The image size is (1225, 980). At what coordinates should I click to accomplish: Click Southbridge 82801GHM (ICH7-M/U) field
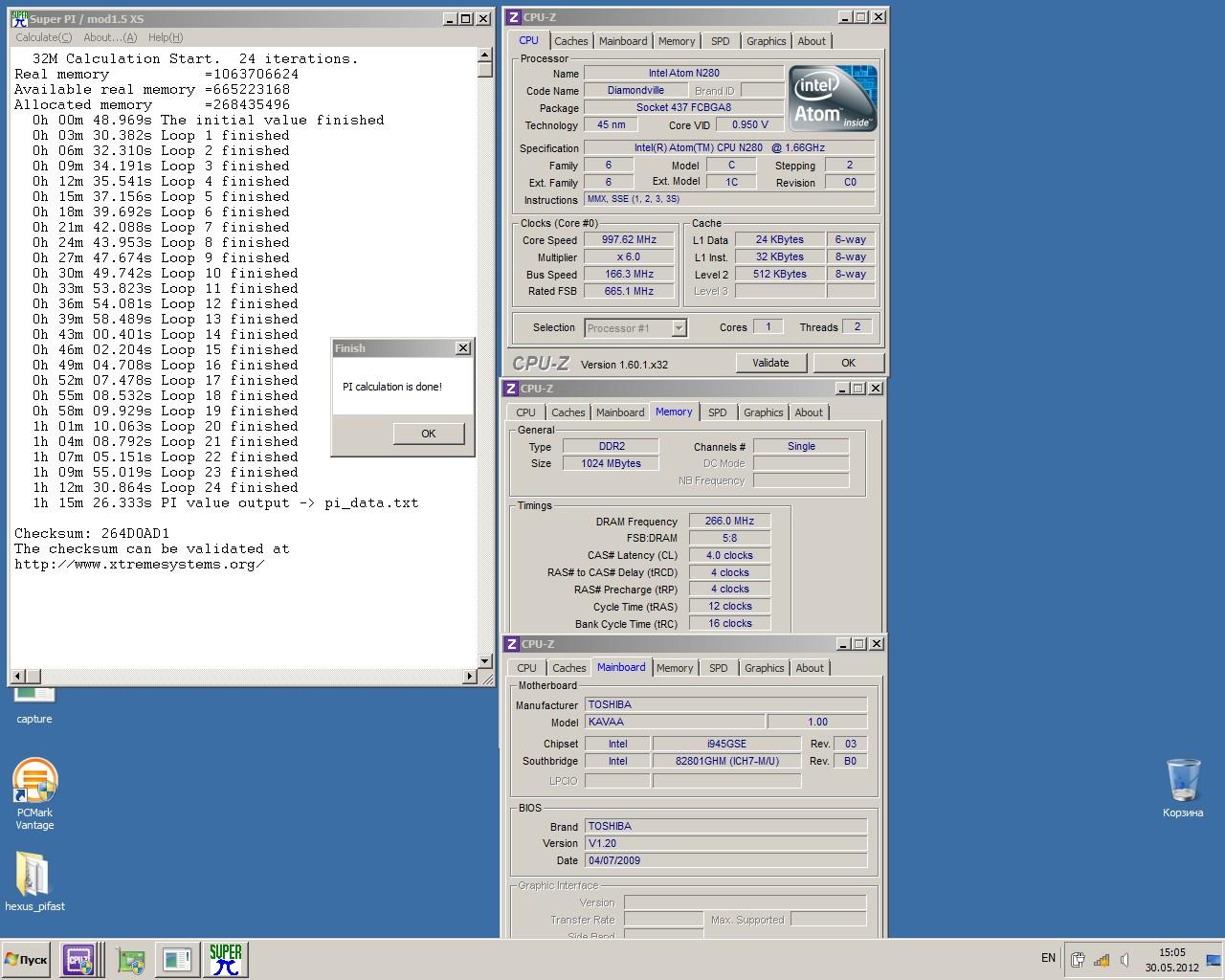(x=726, y=761)
